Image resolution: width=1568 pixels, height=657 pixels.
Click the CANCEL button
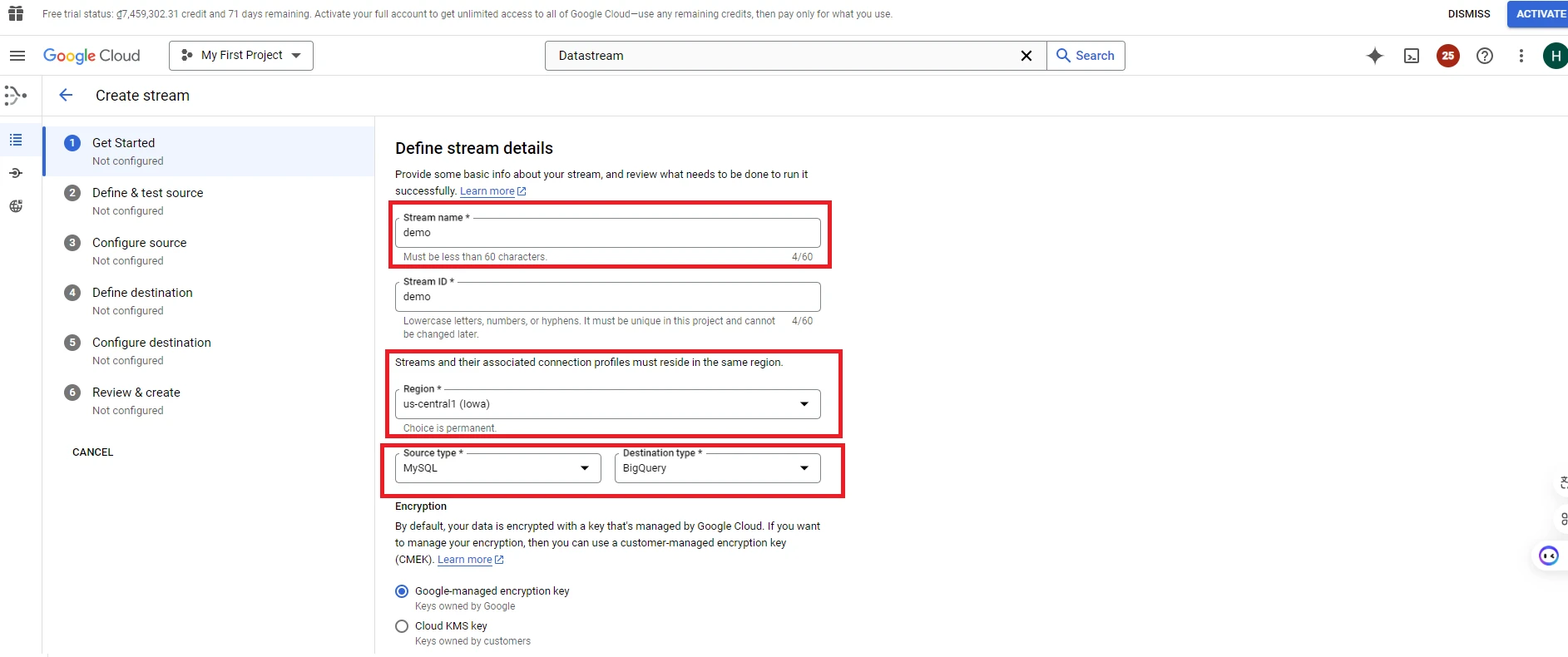click(x=92, y=452)
